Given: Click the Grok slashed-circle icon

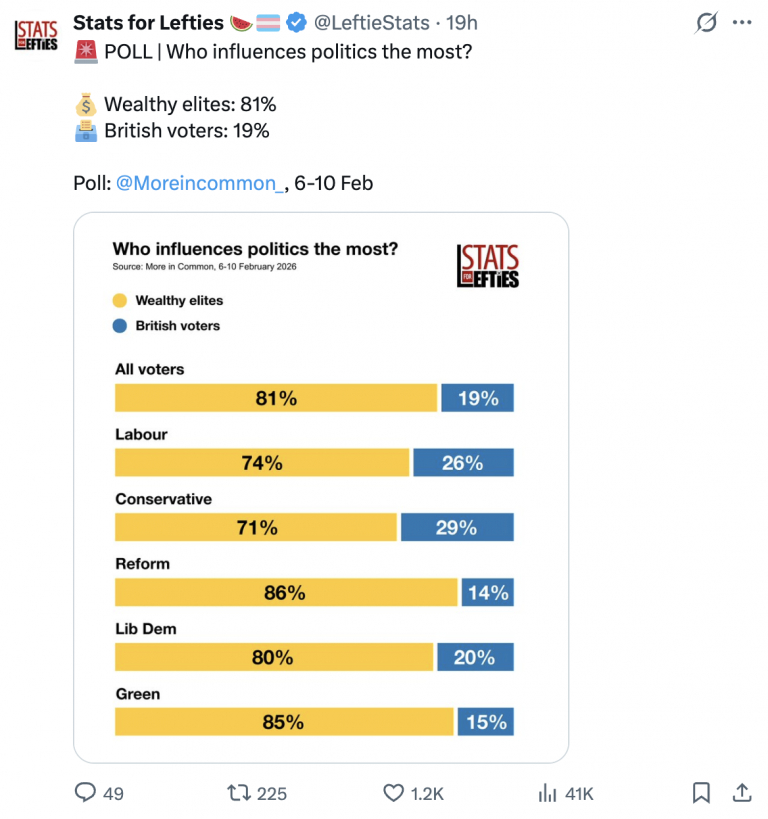Looking at the screenshot, I should [707, 22].
